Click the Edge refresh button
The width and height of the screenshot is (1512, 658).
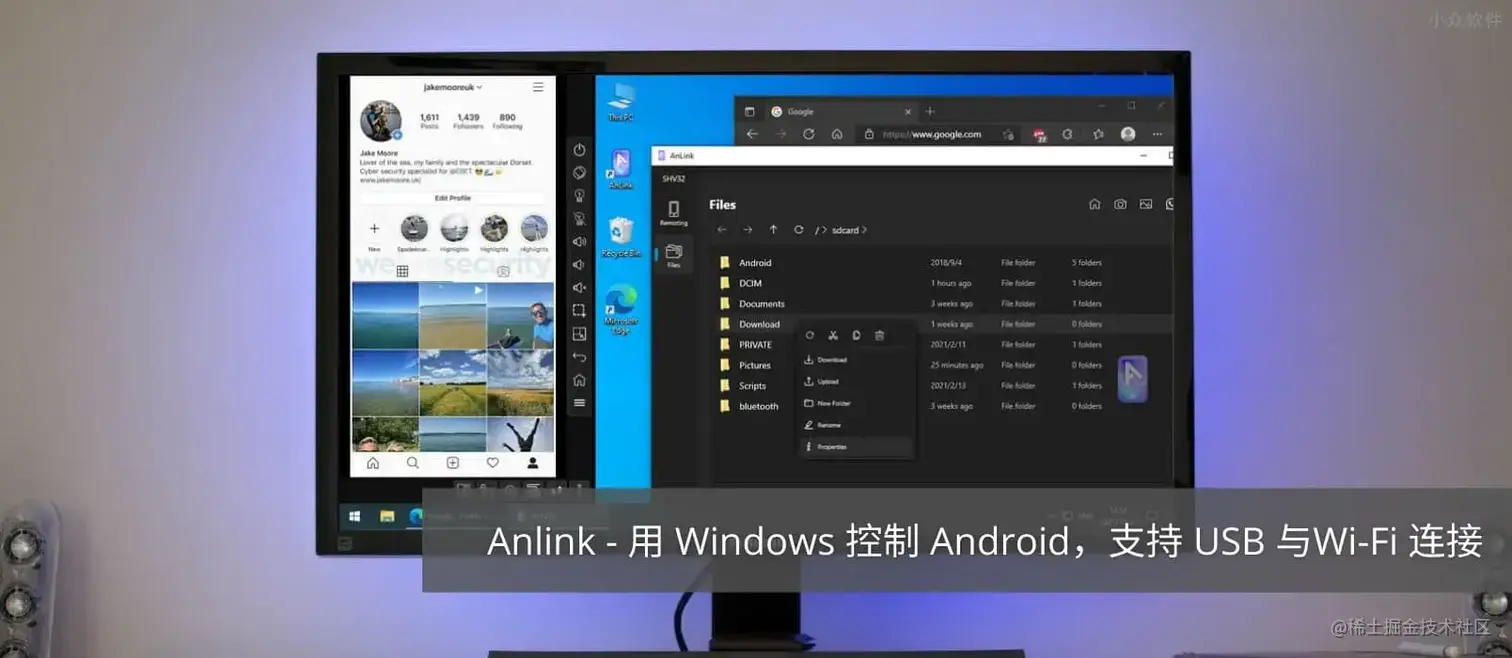[x=808, y=134]
